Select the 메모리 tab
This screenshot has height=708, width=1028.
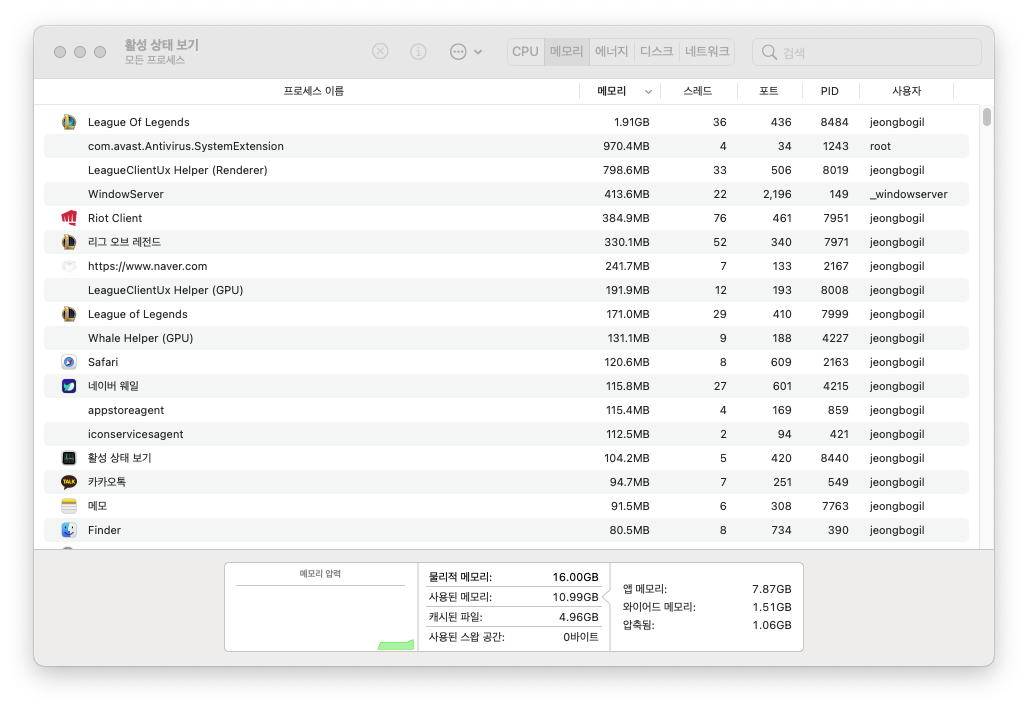[x=566, y=51]
